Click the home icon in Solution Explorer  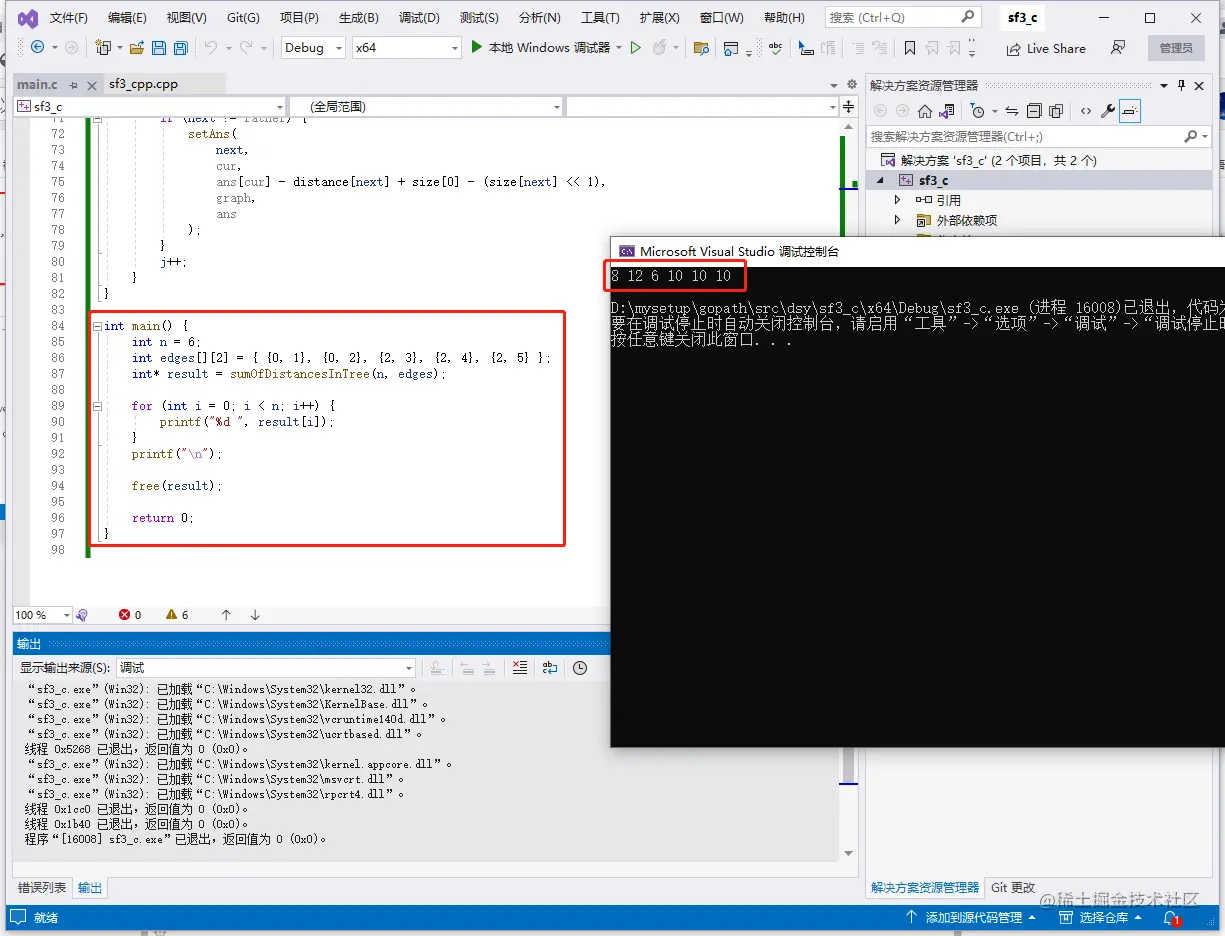click(x=925, y=111)
